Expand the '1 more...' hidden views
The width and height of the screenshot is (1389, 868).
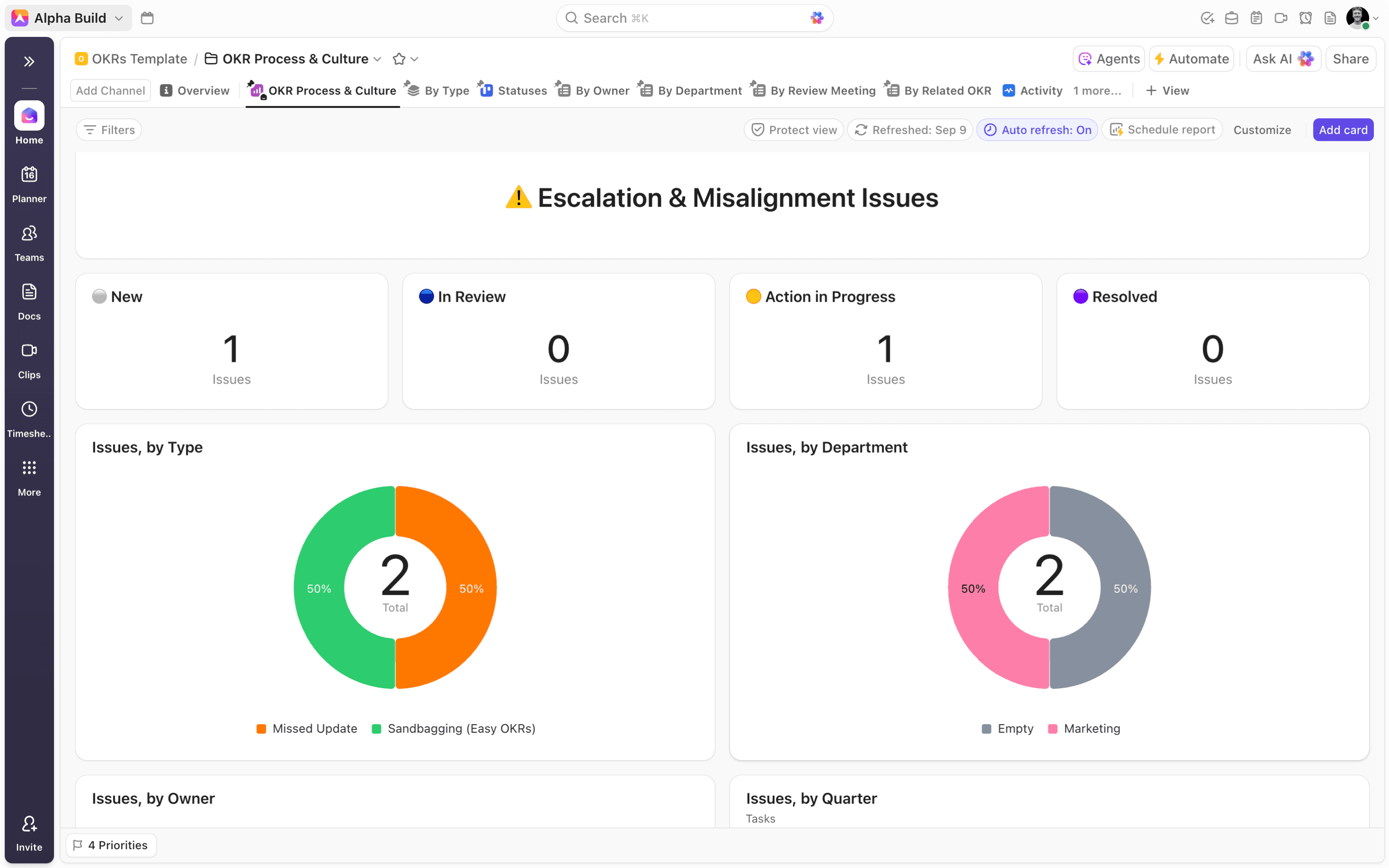tap(1097, 91)
